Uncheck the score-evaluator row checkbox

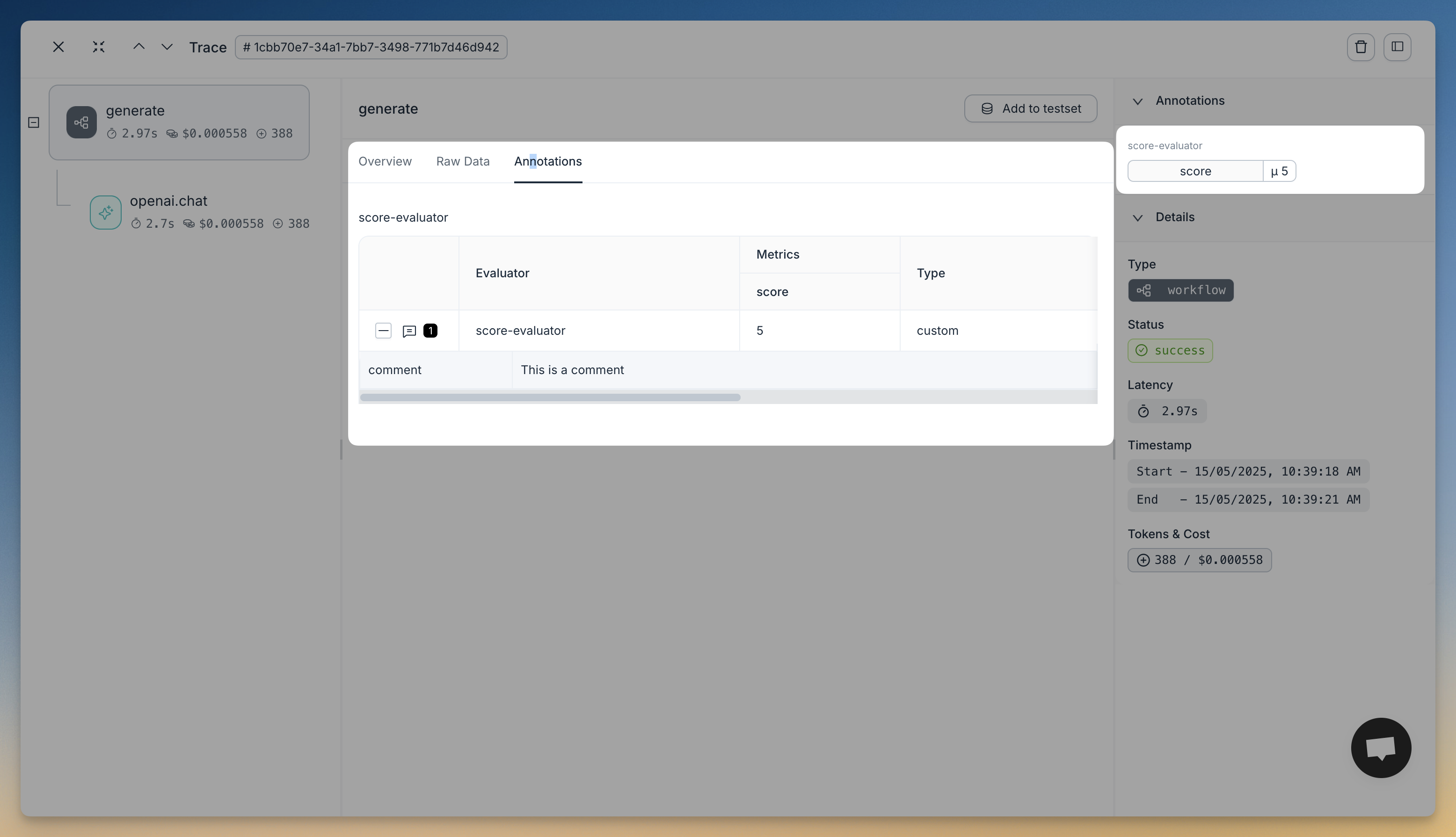pyautogui.click(x=383, y=331)
